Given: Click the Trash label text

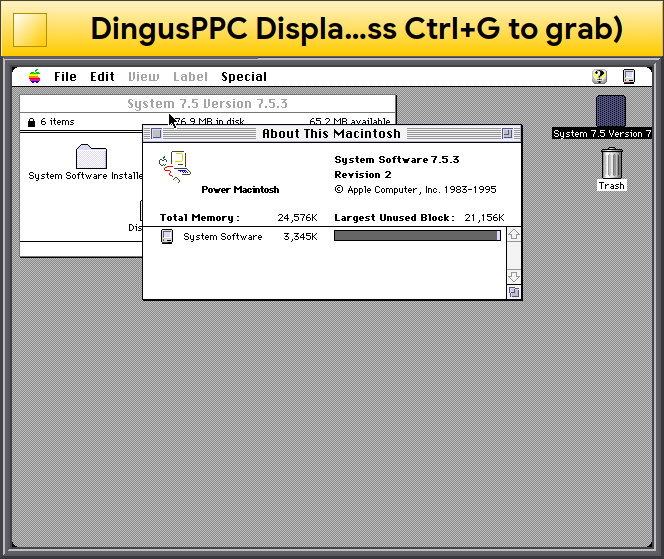Looking at the screenshot, I should tap(611, 185).
